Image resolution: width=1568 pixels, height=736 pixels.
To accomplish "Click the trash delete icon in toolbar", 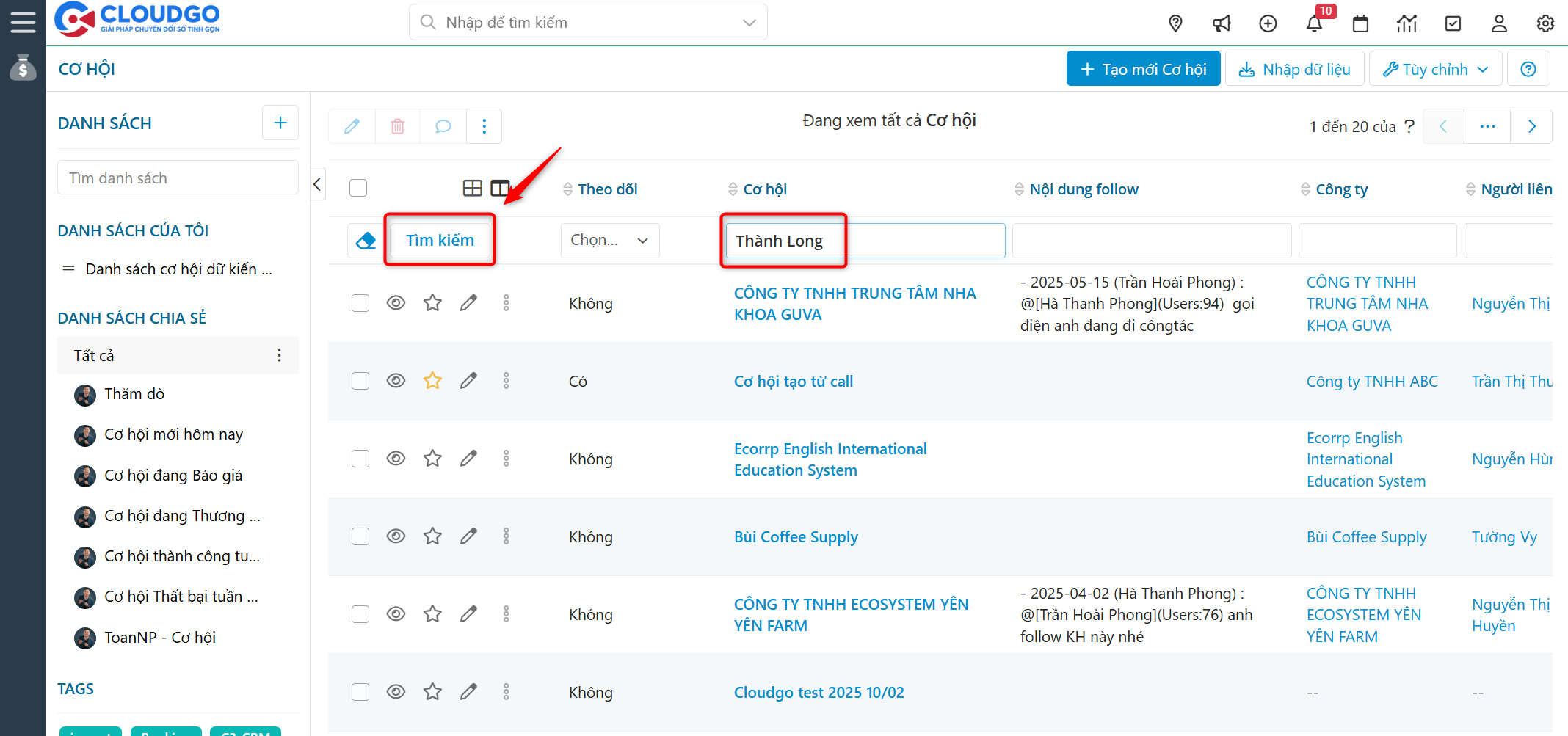I will (397, 126).
